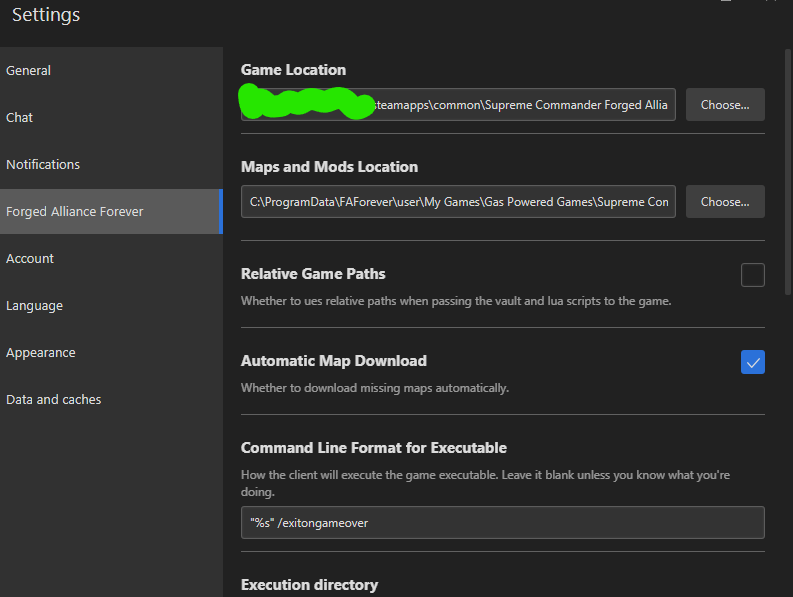Open Notifications settings
This screenshot has height=597, width=793.
(111, 164)
